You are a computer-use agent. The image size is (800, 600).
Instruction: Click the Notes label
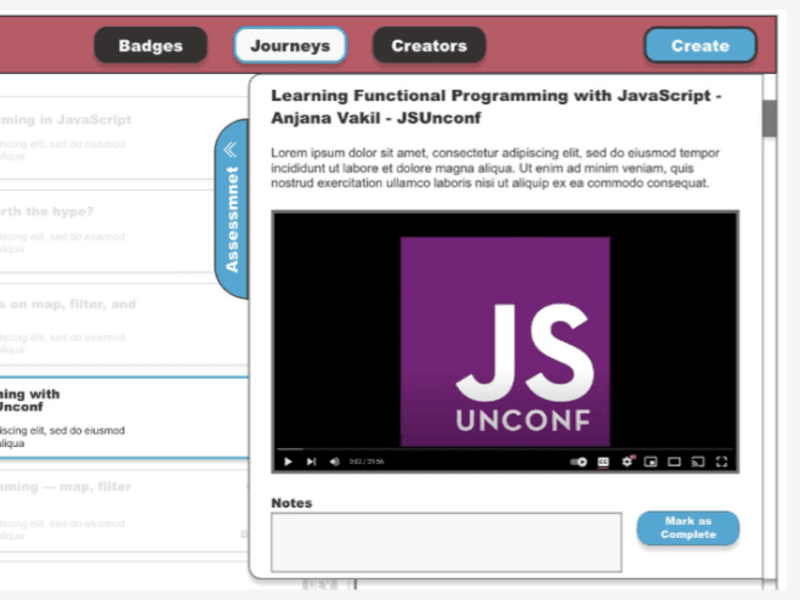(x=291, y=503)
